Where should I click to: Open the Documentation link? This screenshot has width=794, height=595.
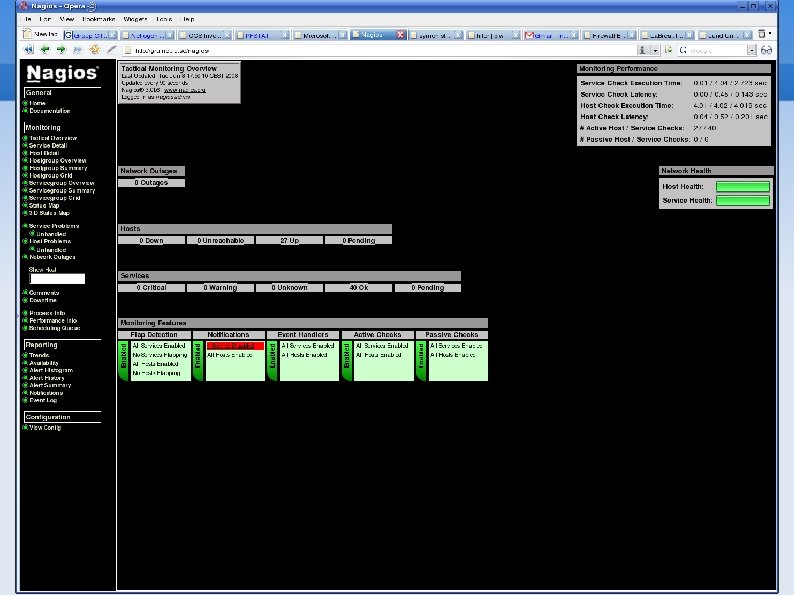point(50,111)
